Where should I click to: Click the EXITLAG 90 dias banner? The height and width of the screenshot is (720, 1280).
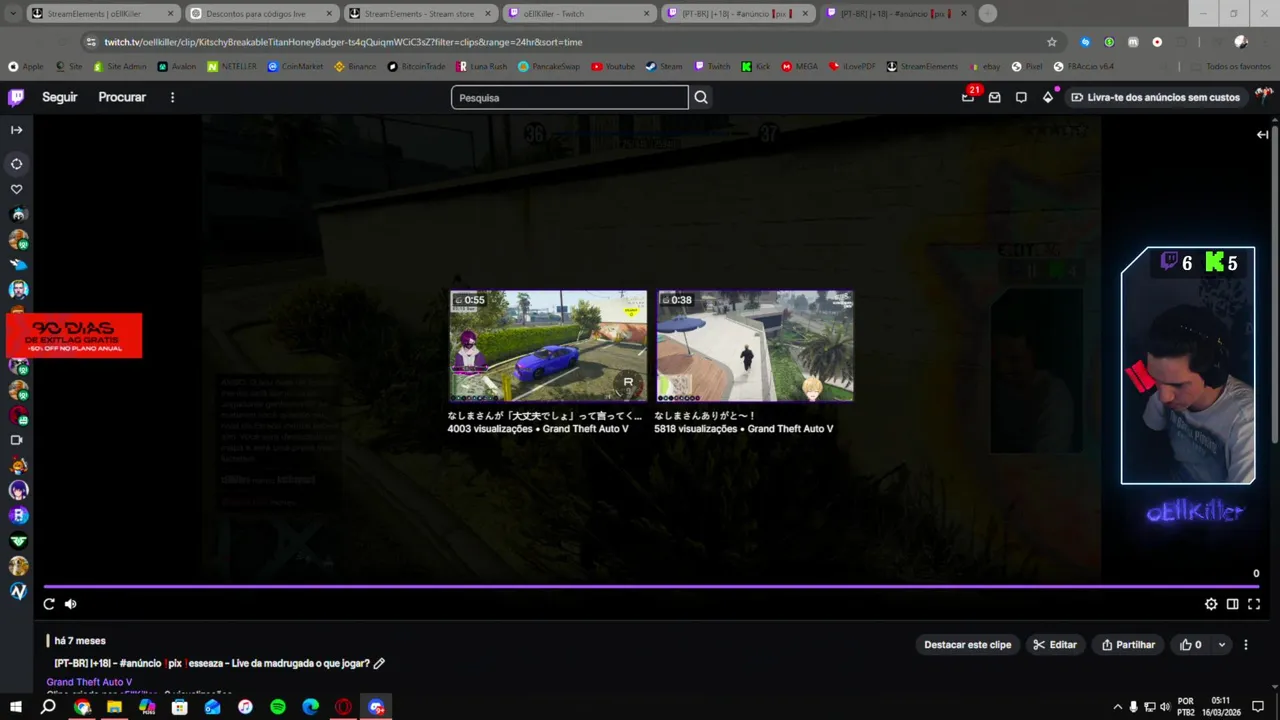(74, 335)
